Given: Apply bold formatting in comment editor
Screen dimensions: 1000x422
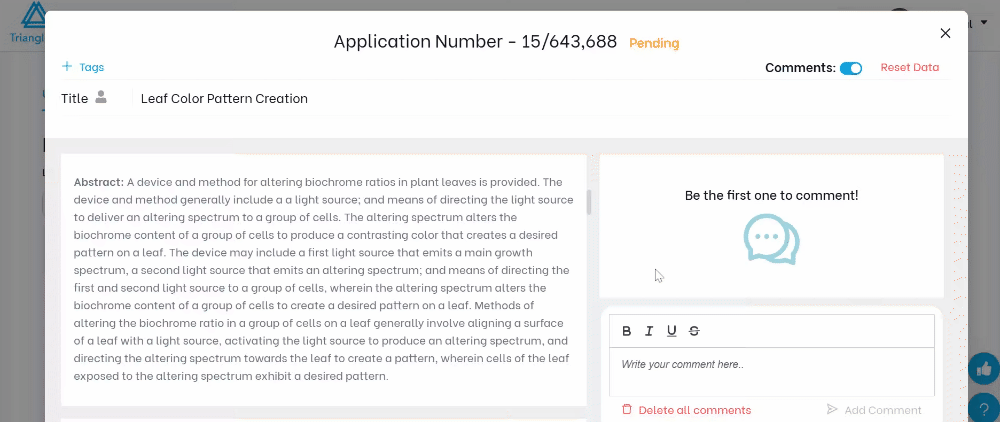Looking at the screenshot, I should [x=626, y=331].
